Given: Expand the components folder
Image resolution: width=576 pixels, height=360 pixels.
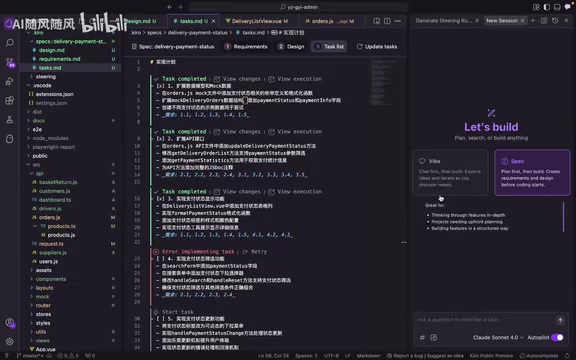Looking at the screenshot, I should (x=51, y=279).
